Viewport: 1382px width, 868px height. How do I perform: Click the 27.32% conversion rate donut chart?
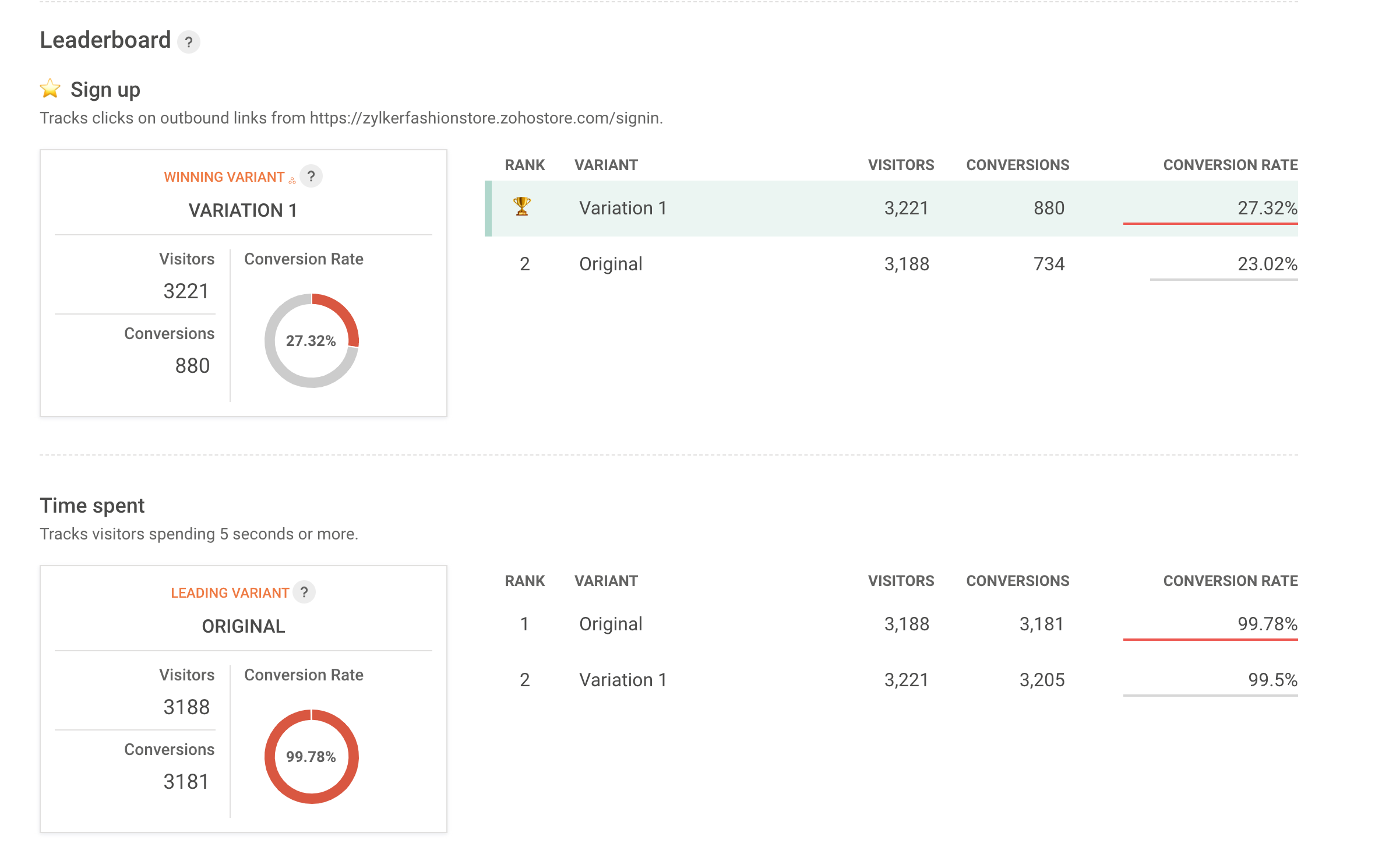312,341
